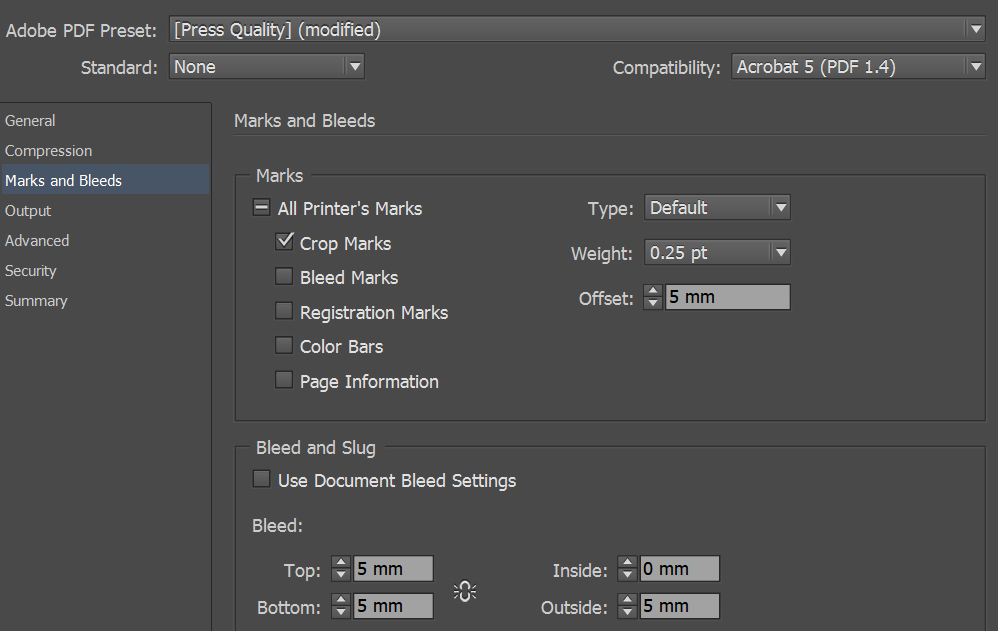Enable the Bleed Marks checkbox

point(284,277)
